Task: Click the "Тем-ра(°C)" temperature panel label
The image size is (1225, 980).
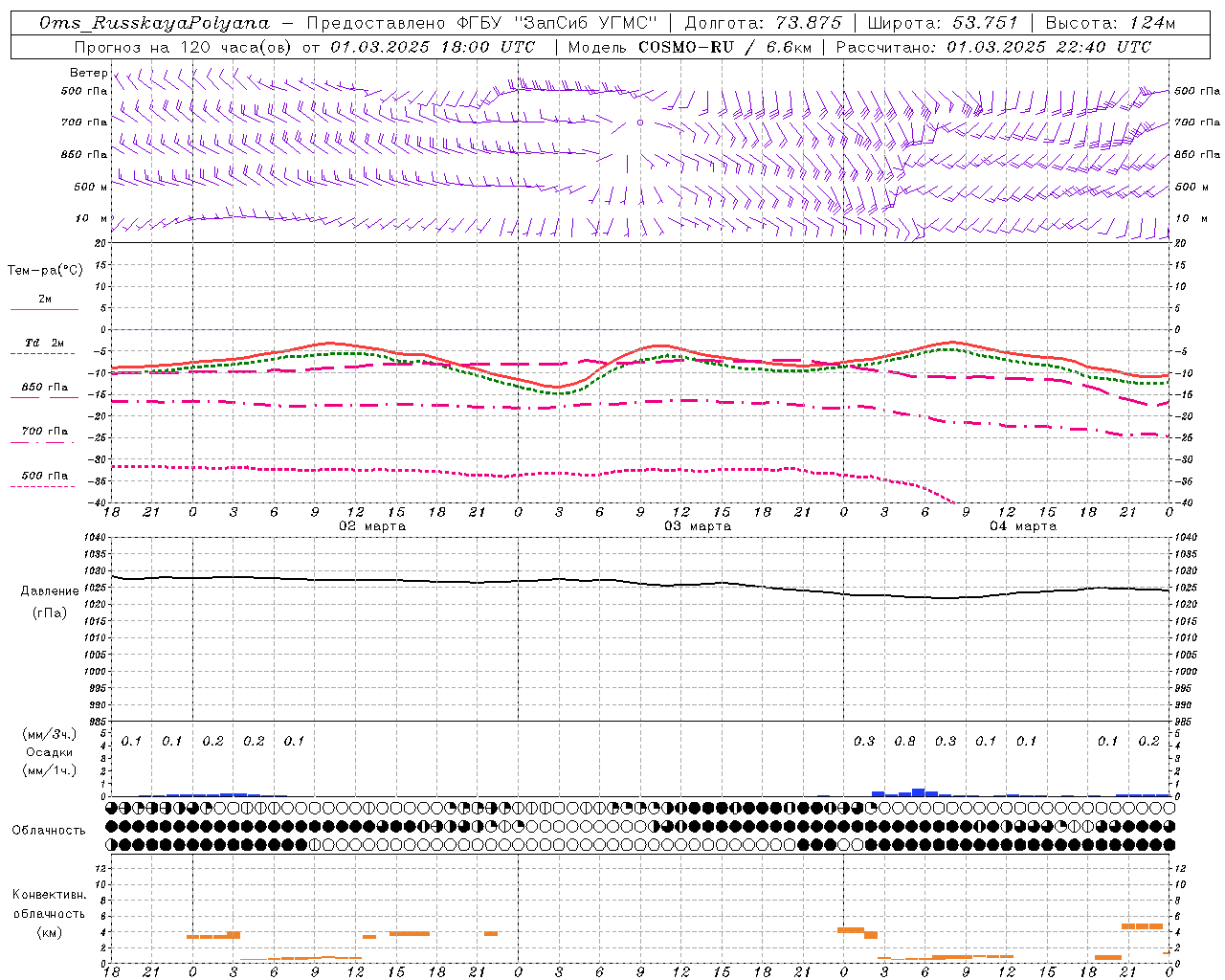Action: 45,270
